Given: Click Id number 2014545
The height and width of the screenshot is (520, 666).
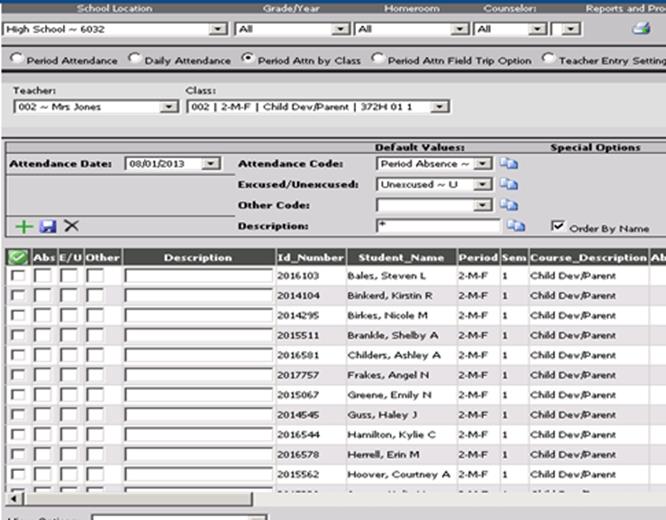Looking at the screenshot, I should click(298, 415).
